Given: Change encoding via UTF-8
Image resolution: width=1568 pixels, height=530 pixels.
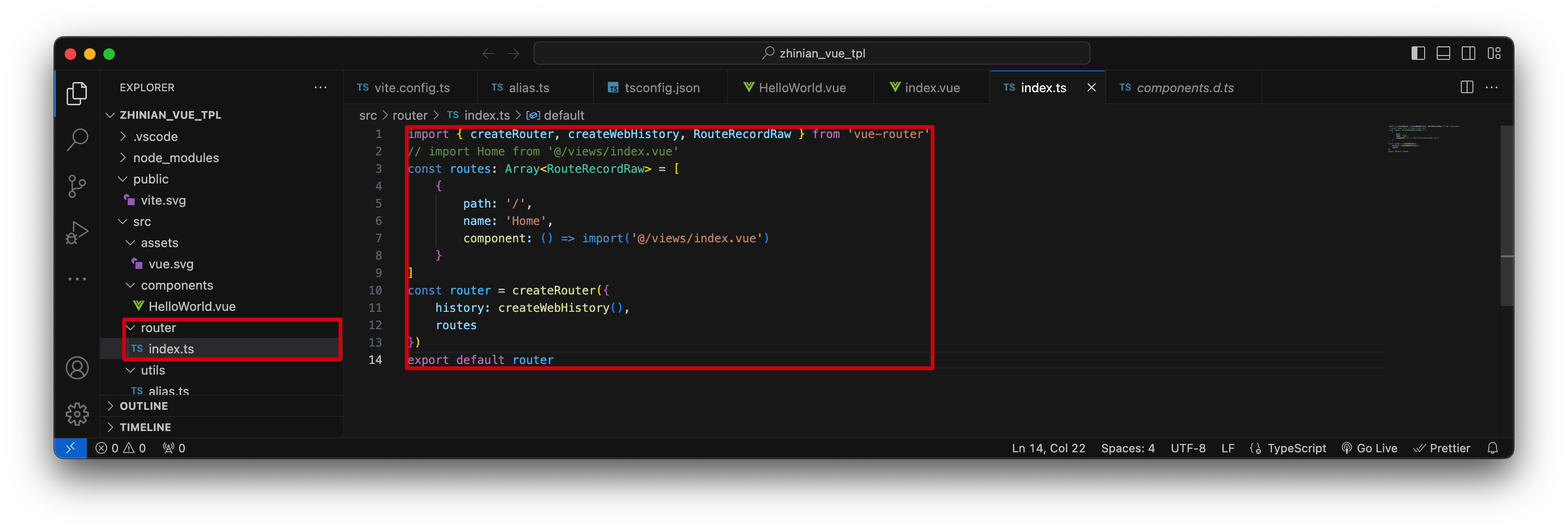Looking at the screenshot, I should click(x=1188, y=448).
